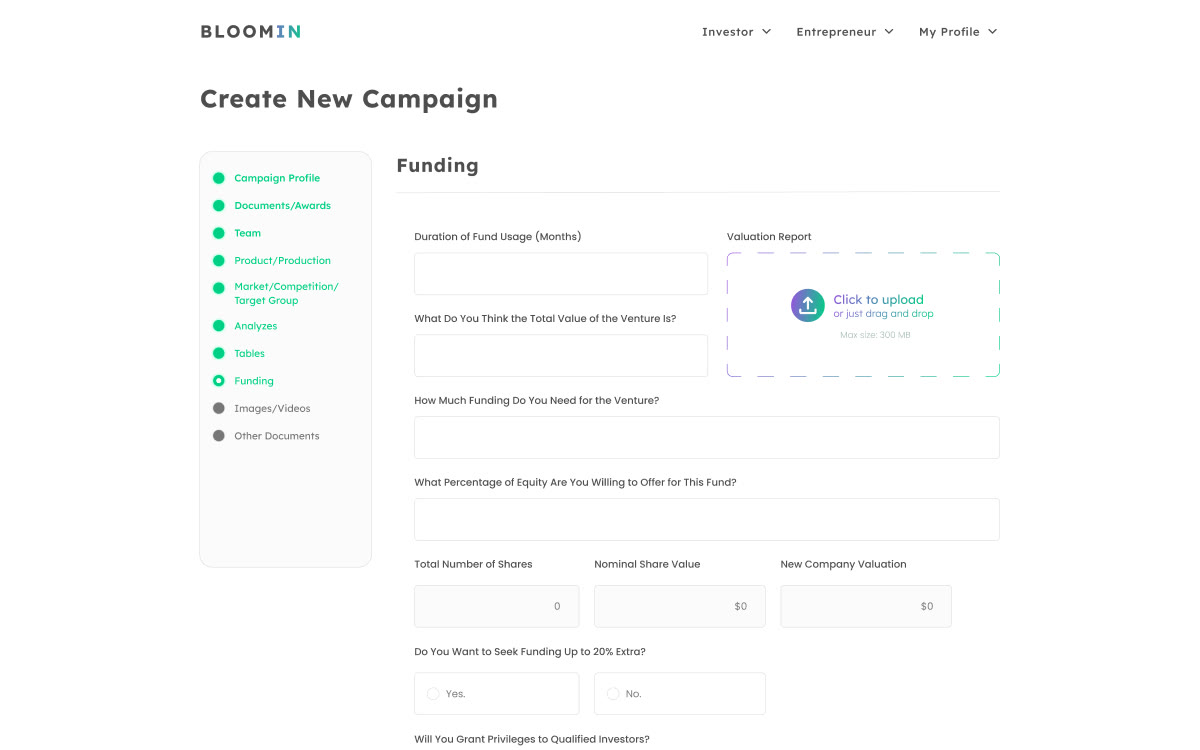1200x750 pixels.
Task: Click the Other Documents gray step dot
Action: pos(218,436)
